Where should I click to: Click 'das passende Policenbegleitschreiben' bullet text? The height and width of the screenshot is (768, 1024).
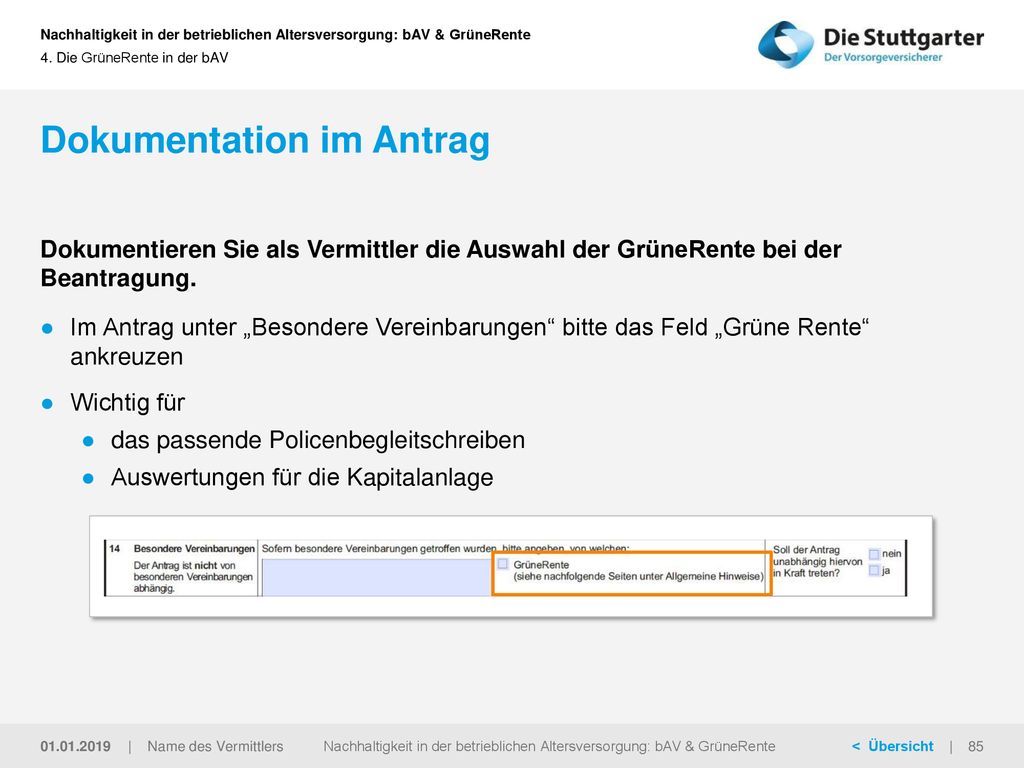pyautogui.click(x=318, y=440)
